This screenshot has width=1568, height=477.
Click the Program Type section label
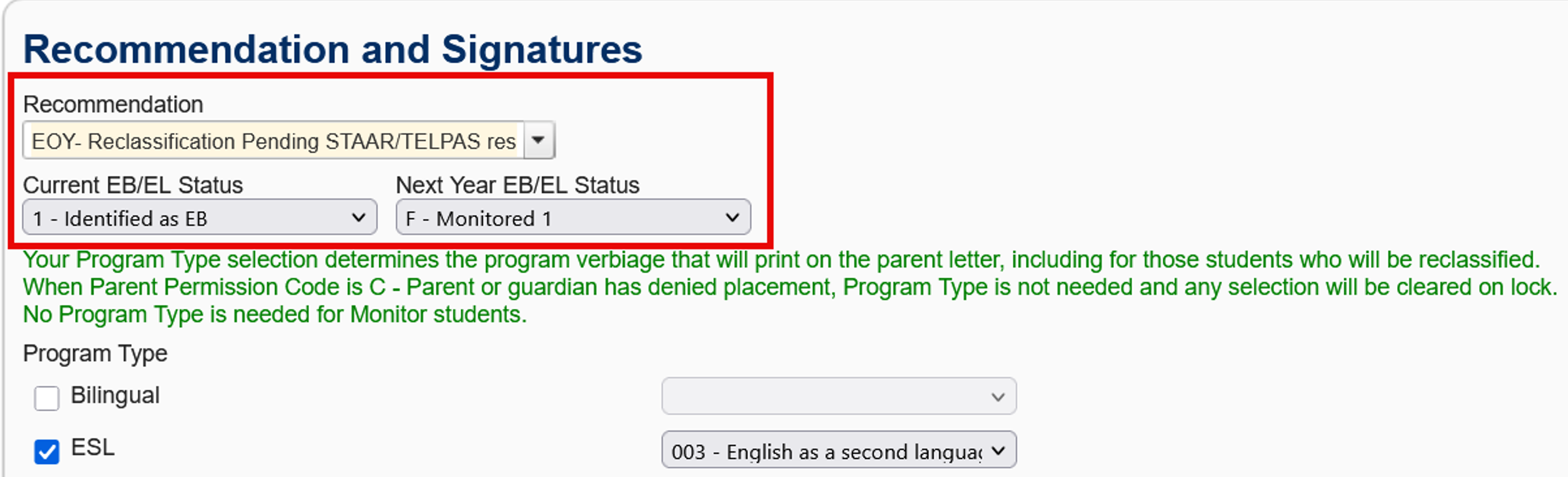click(95, 354)
